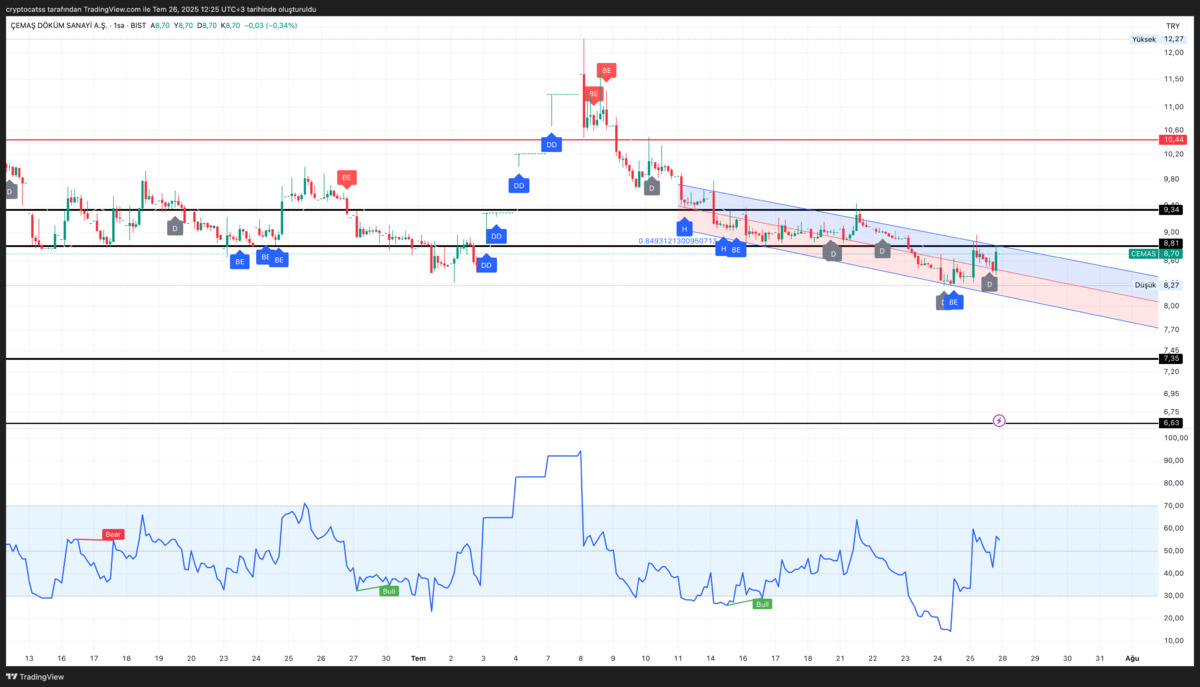This screenshot has height=687, width=1200.
Task: Click the K8,70 close value
Action: (x=232, y=25)
